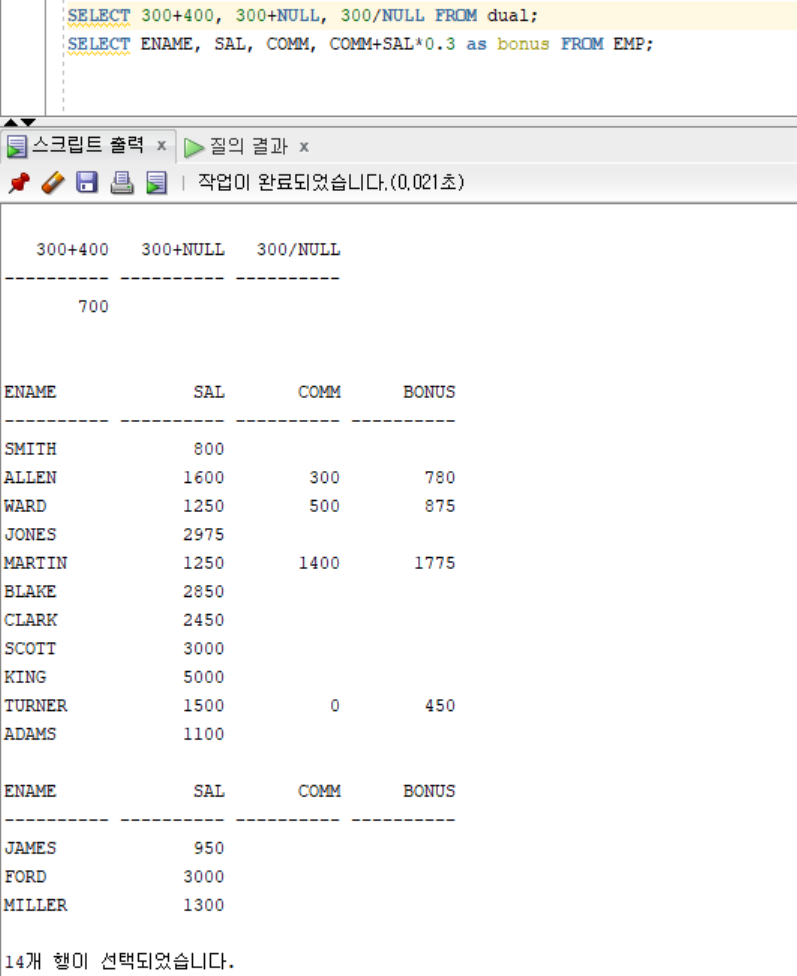Screen dimensions: 797x976
Task: Click the buffer script icon in output toolbar
Action: (x=156, y=183)
